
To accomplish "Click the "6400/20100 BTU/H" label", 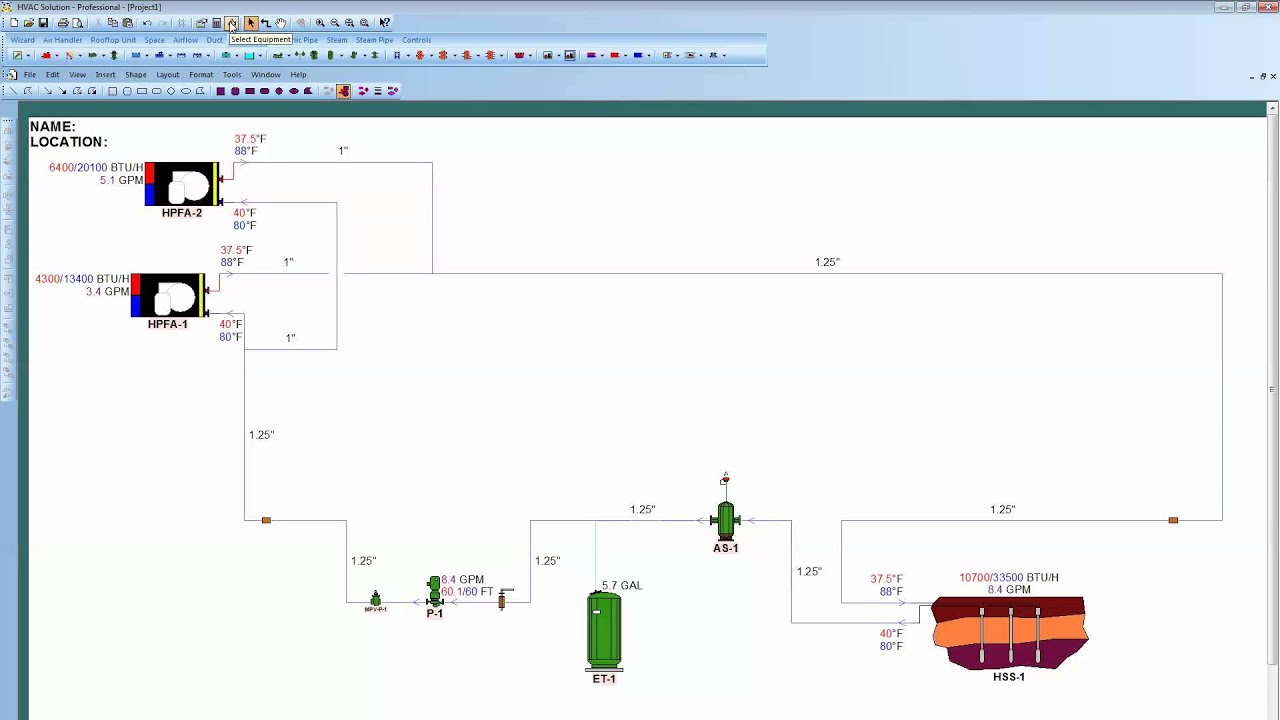I will tap(96, 167).
